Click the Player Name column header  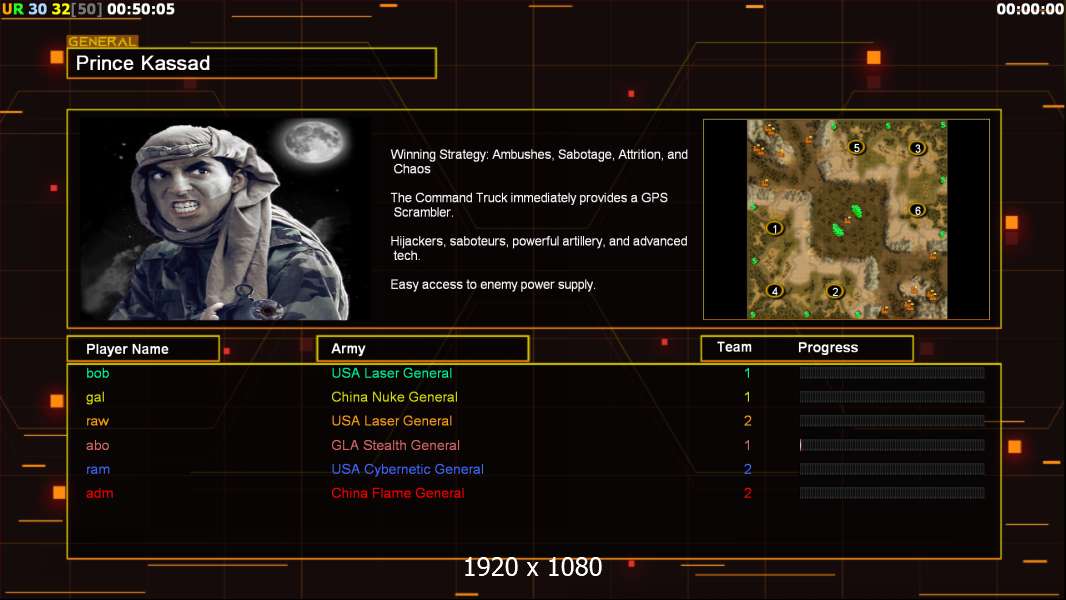click(143, 349)
